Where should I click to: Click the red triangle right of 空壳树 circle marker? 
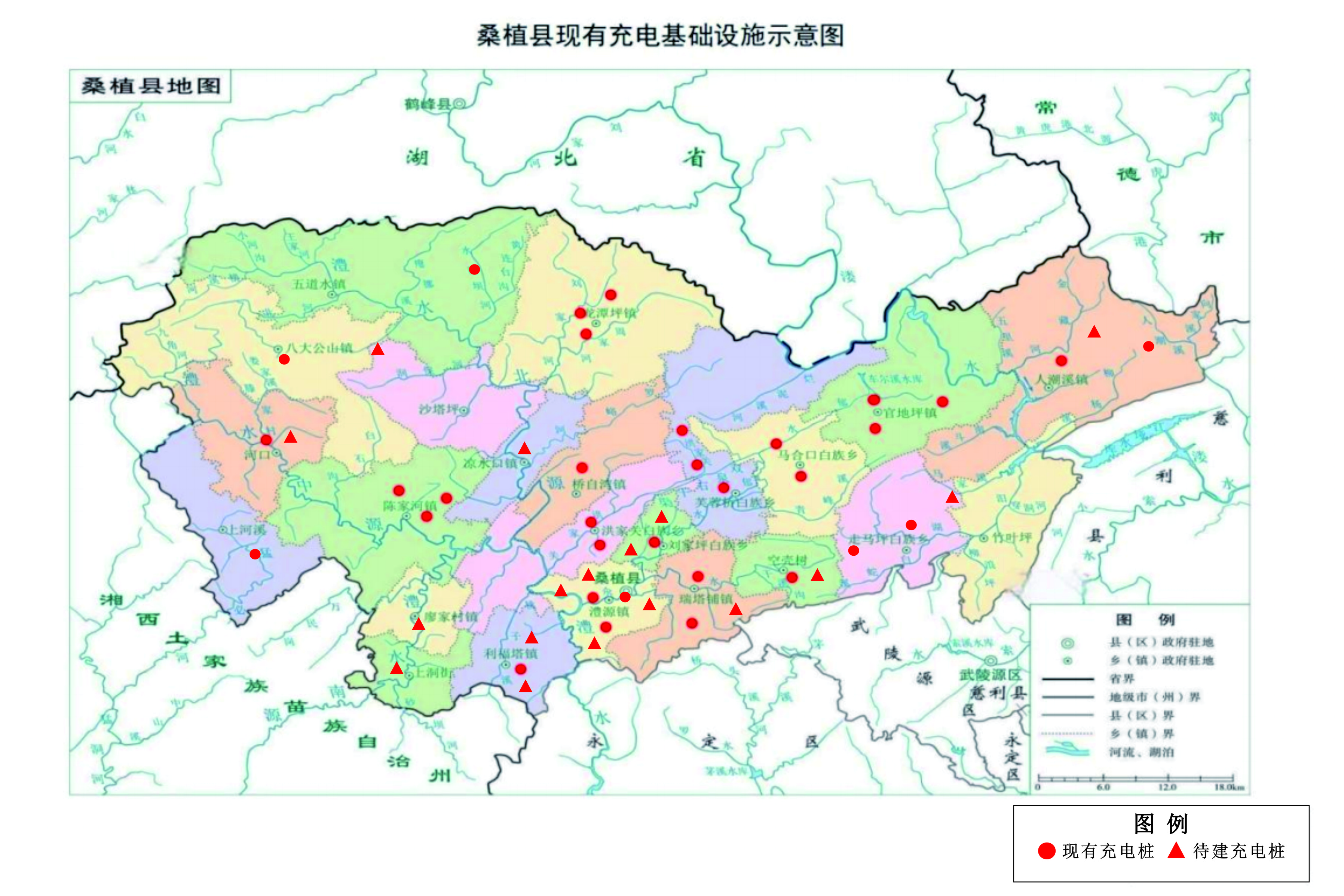(818, 575)
